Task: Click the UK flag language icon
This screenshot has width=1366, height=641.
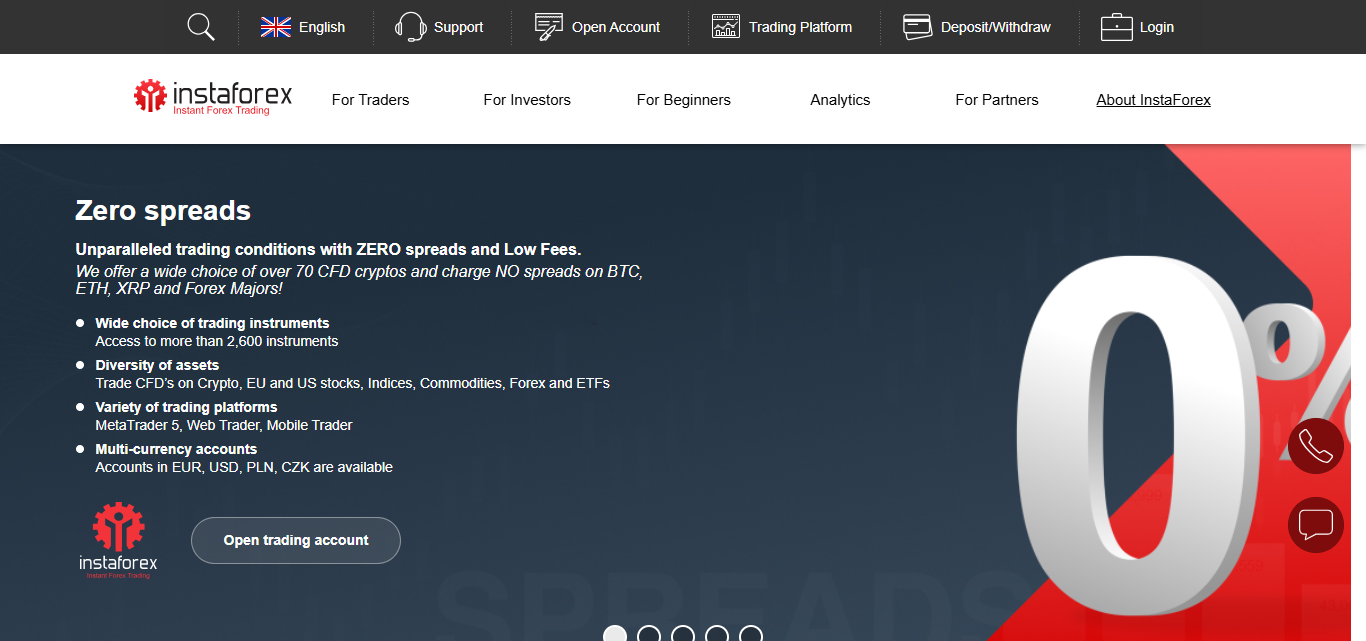Action: 276,27
